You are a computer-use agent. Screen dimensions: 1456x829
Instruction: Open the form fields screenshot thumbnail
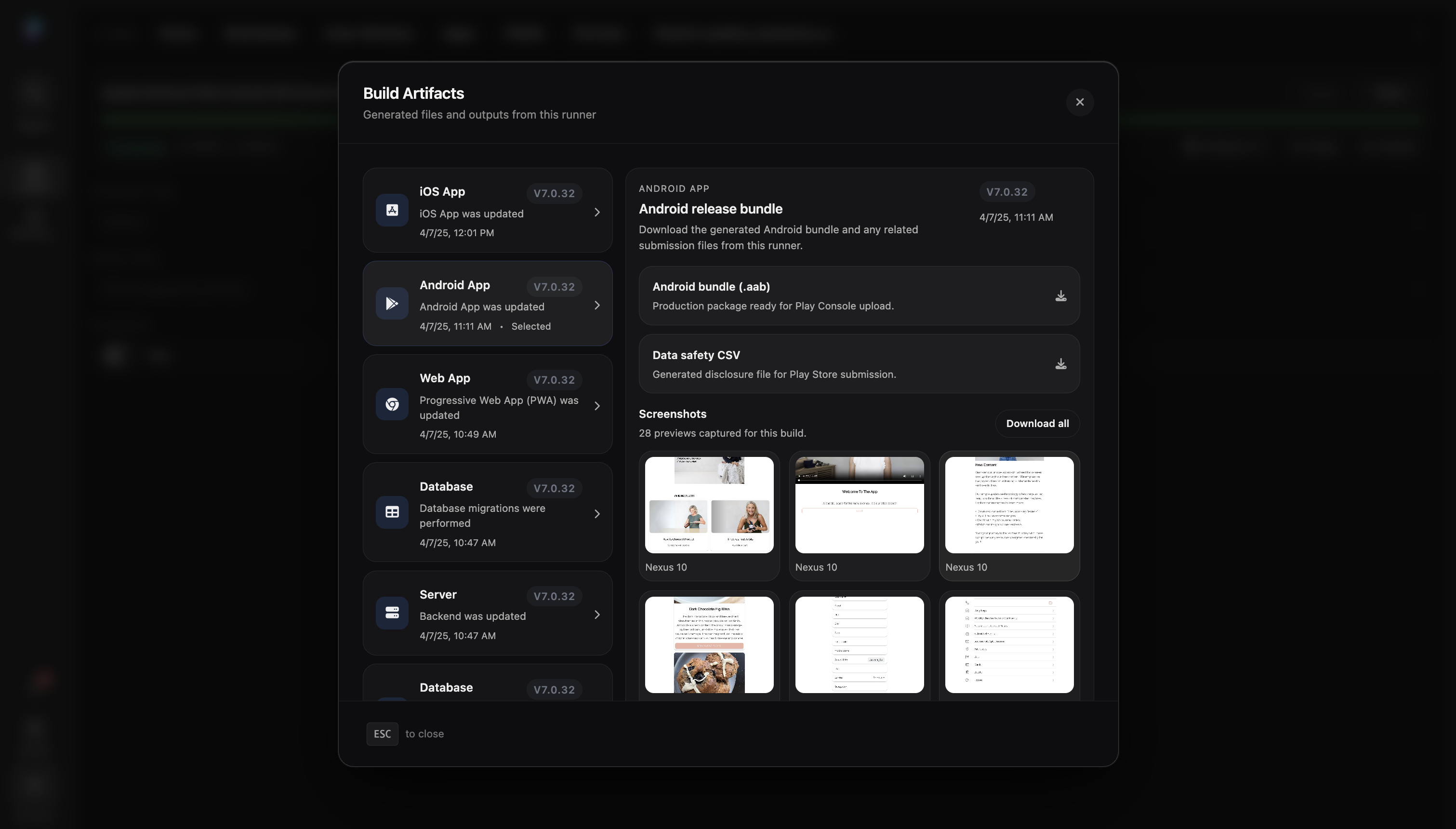pyautogui.click(x=859, y=645)
